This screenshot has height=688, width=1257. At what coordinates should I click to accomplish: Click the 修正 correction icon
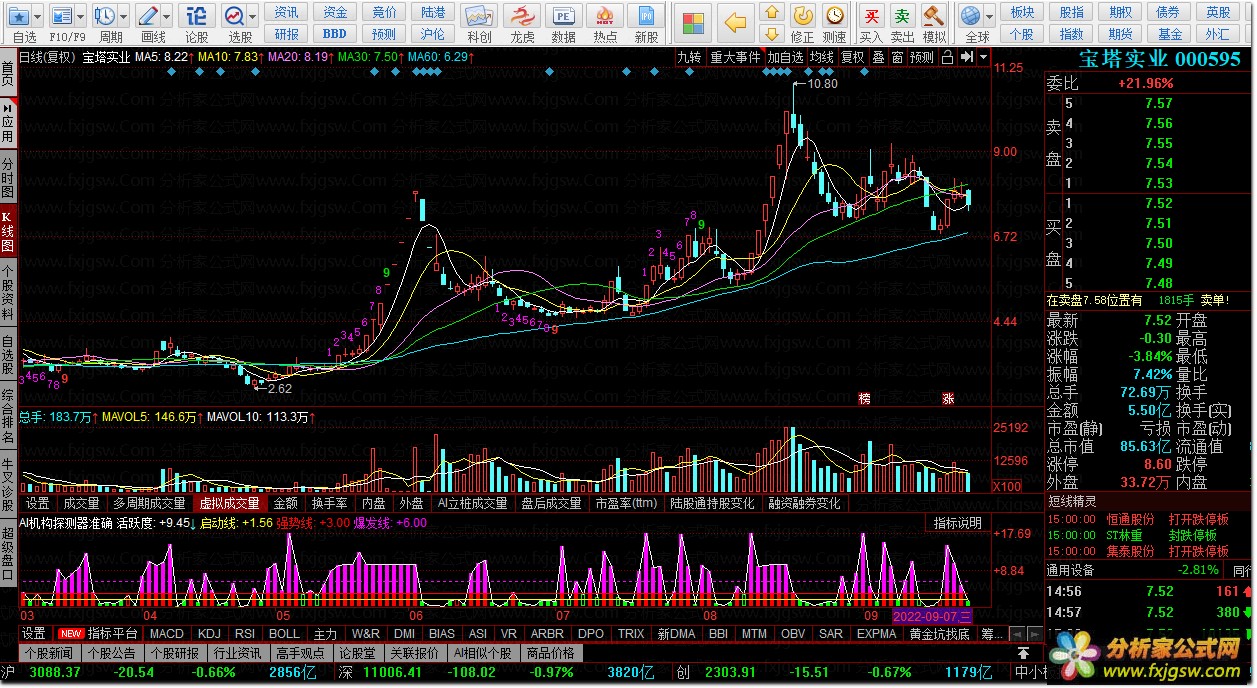click(x=803, y=16)
